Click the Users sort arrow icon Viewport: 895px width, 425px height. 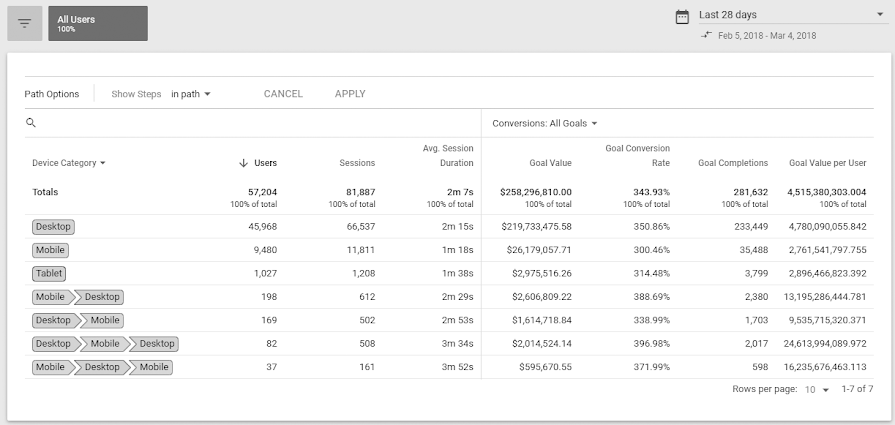click(x=243, y=163)
